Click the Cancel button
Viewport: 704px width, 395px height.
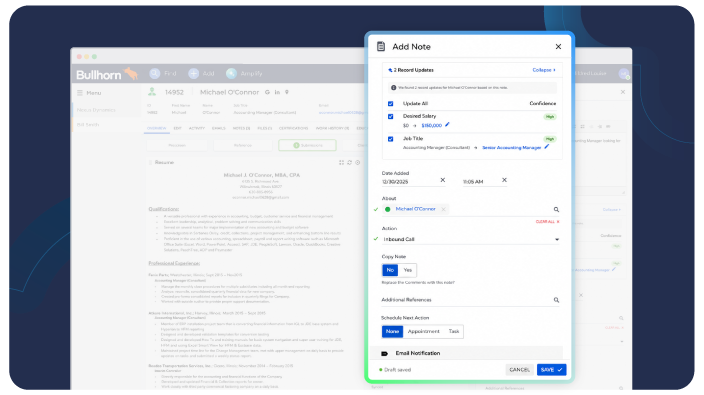pos(519,370)
